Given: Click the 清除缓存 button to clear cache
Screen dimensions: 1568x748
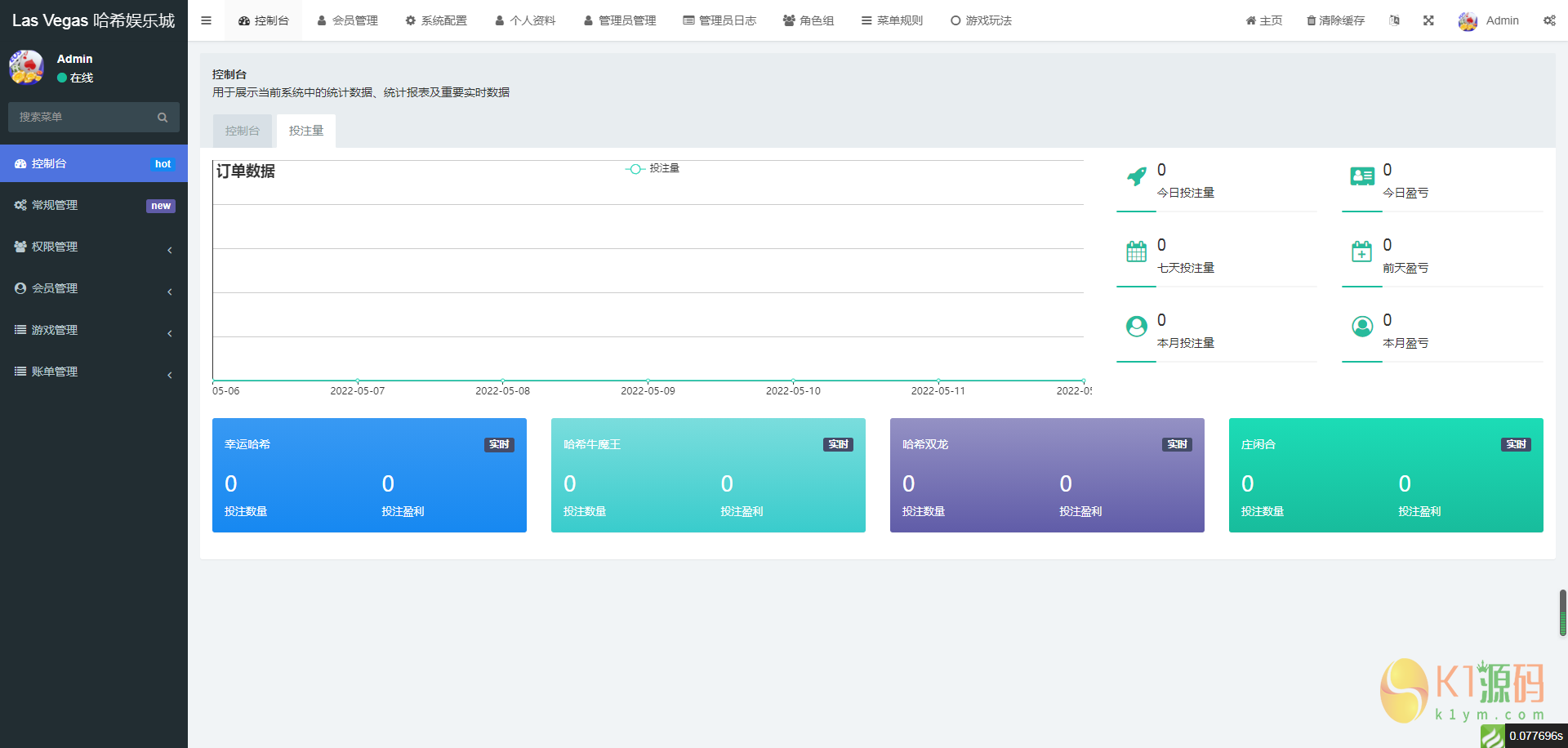Looking at the screenshot, I should pos(1335,20).
